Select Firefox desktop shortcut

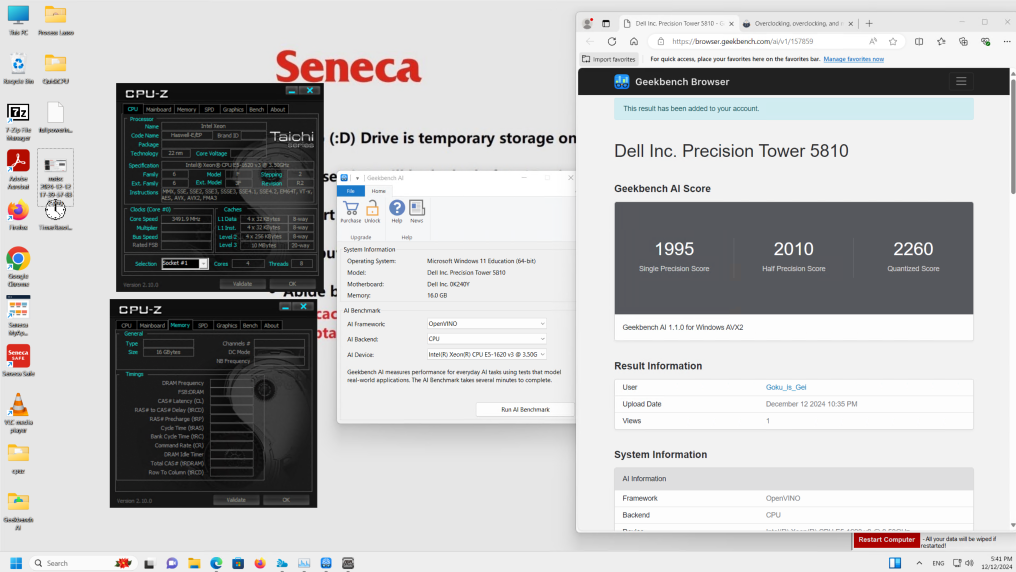tap(18, 216)
